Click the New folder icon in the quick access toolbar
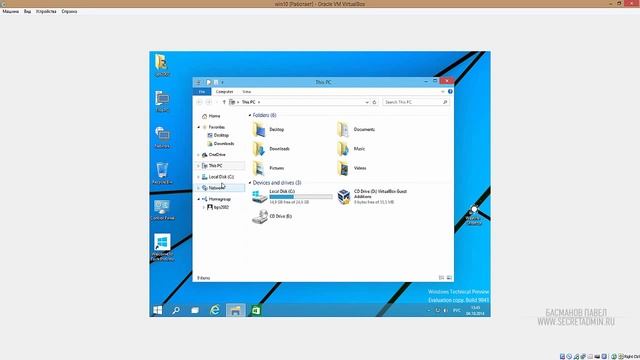The width and height of the screenshot is (640, 360). tap(216, 82)
